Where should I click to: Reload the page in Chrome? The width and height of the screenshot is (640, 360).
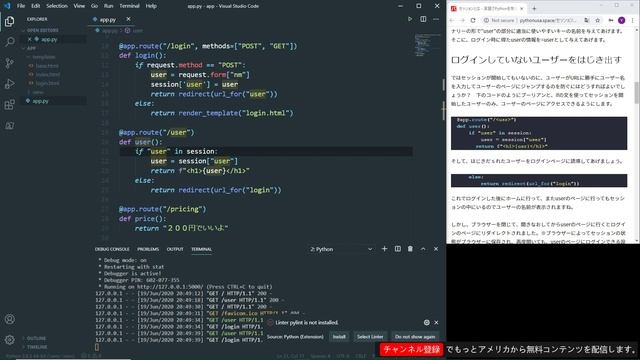tap(473, 20)
